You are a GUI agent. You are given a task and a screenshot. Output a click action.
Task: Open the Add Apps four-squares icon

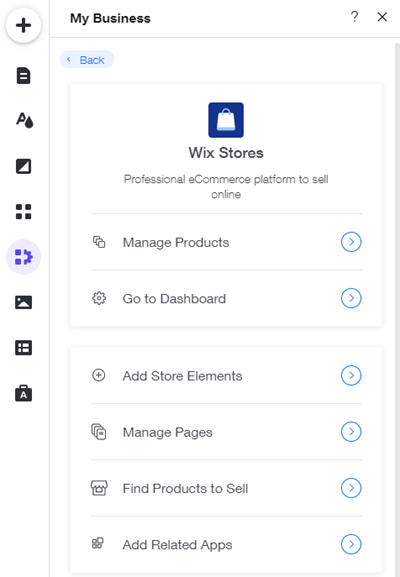coord(24,212)
